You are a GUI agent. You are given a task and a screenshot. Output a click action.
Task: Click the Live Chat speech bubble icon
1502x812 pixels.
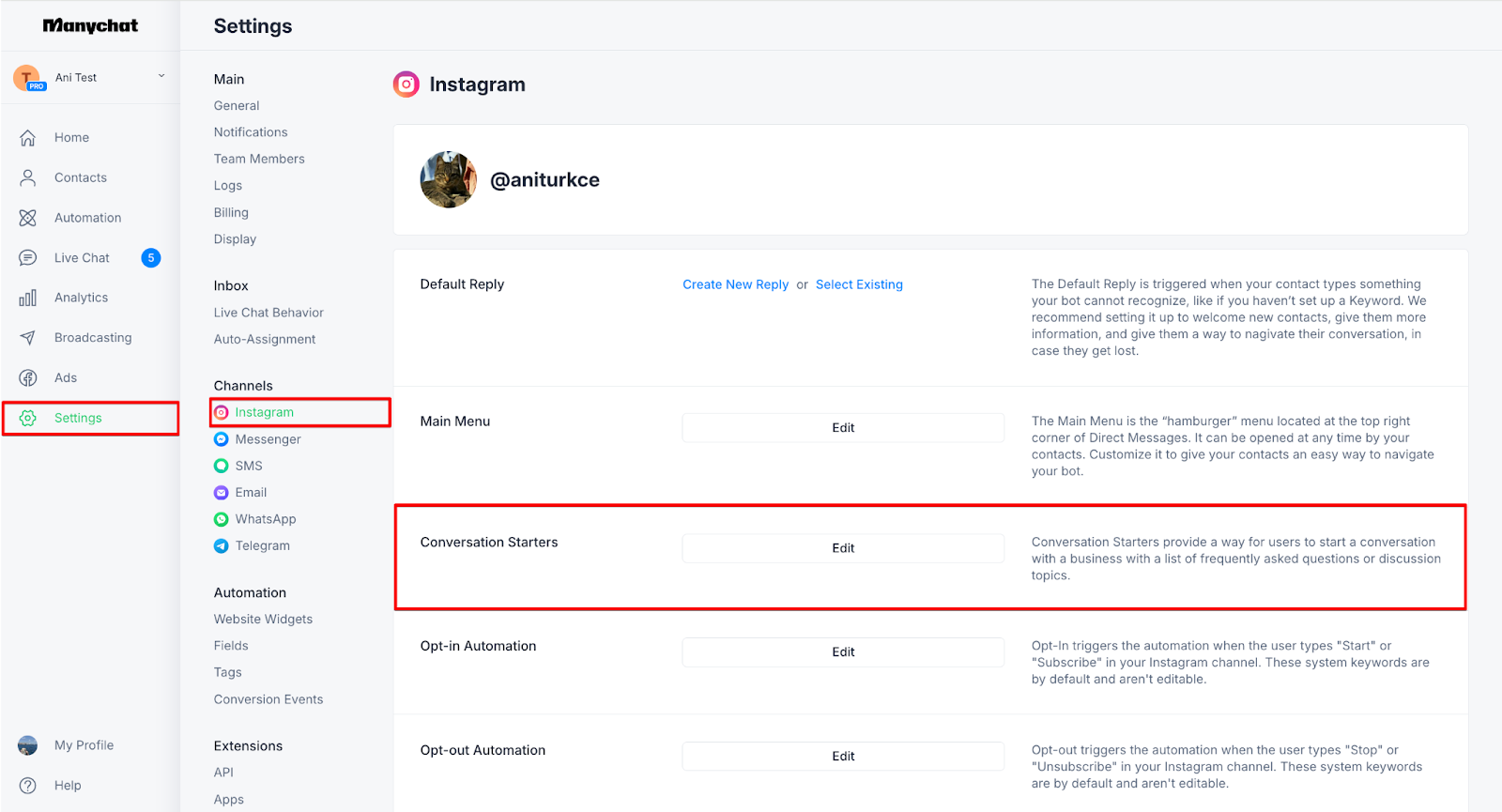coord(27,258)
